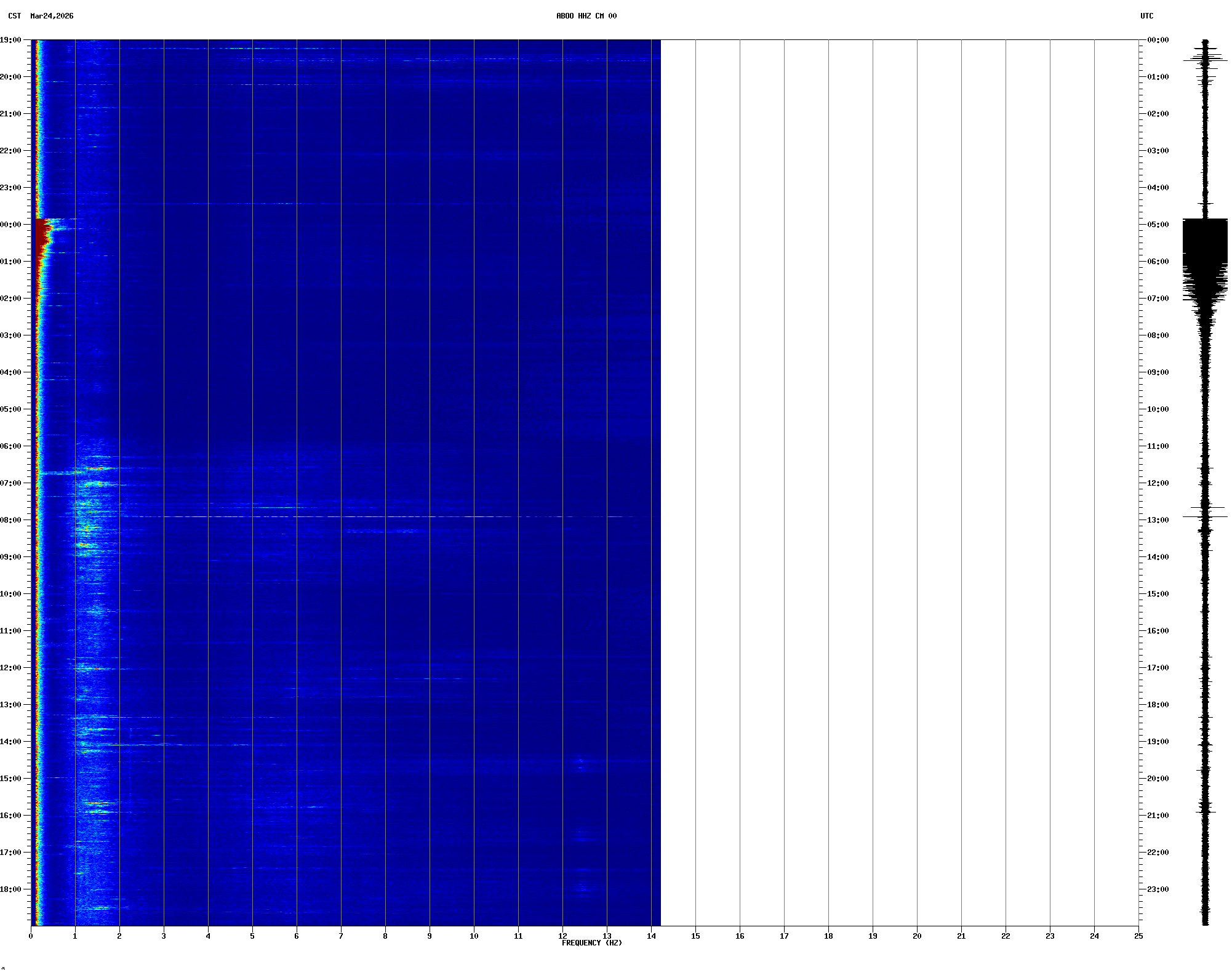Click the 12:00 CST time marker on left axis

coord(11,668)
